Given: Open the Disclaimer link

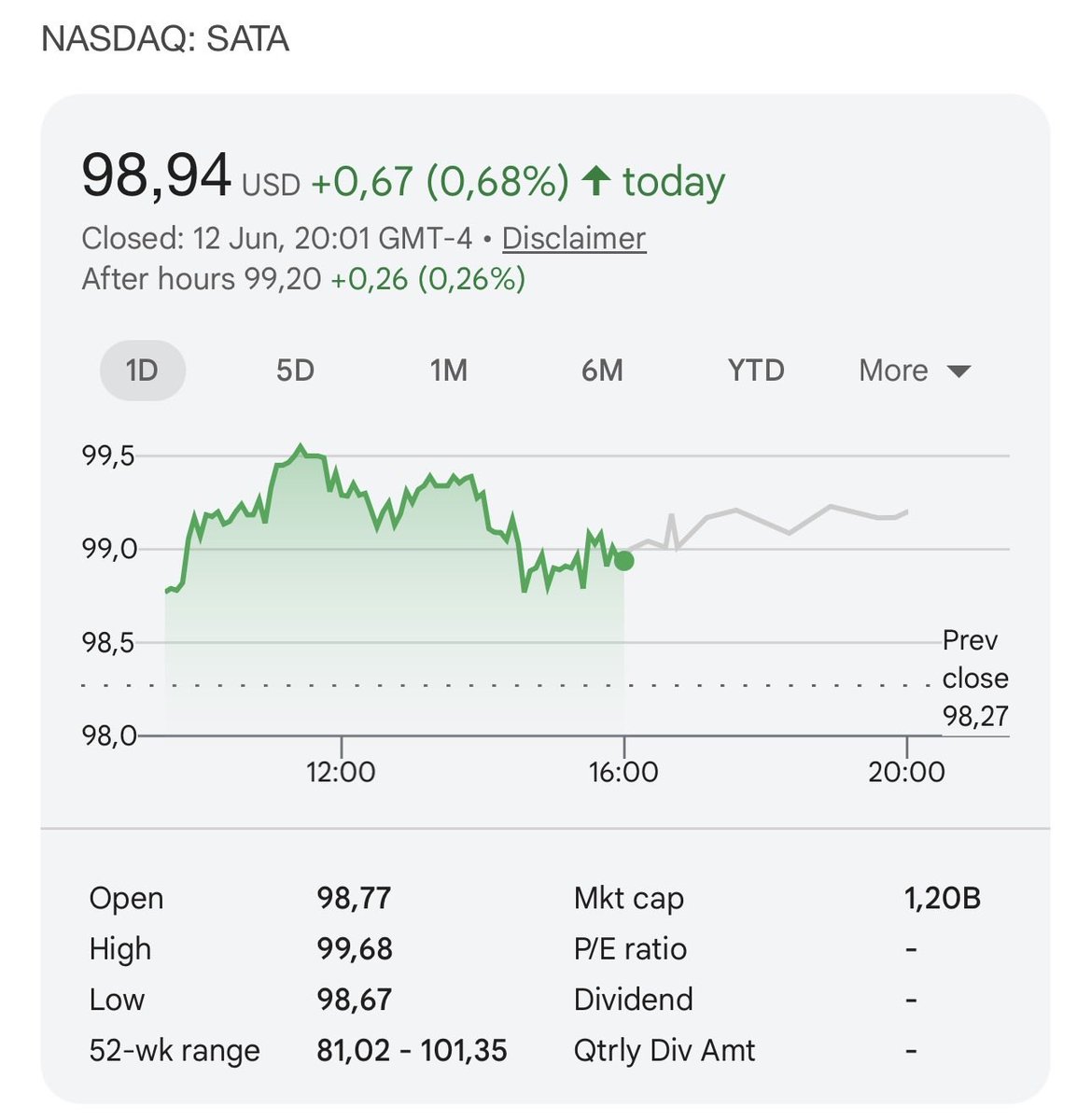Looking at the screenshot, I should click(574, 238).
